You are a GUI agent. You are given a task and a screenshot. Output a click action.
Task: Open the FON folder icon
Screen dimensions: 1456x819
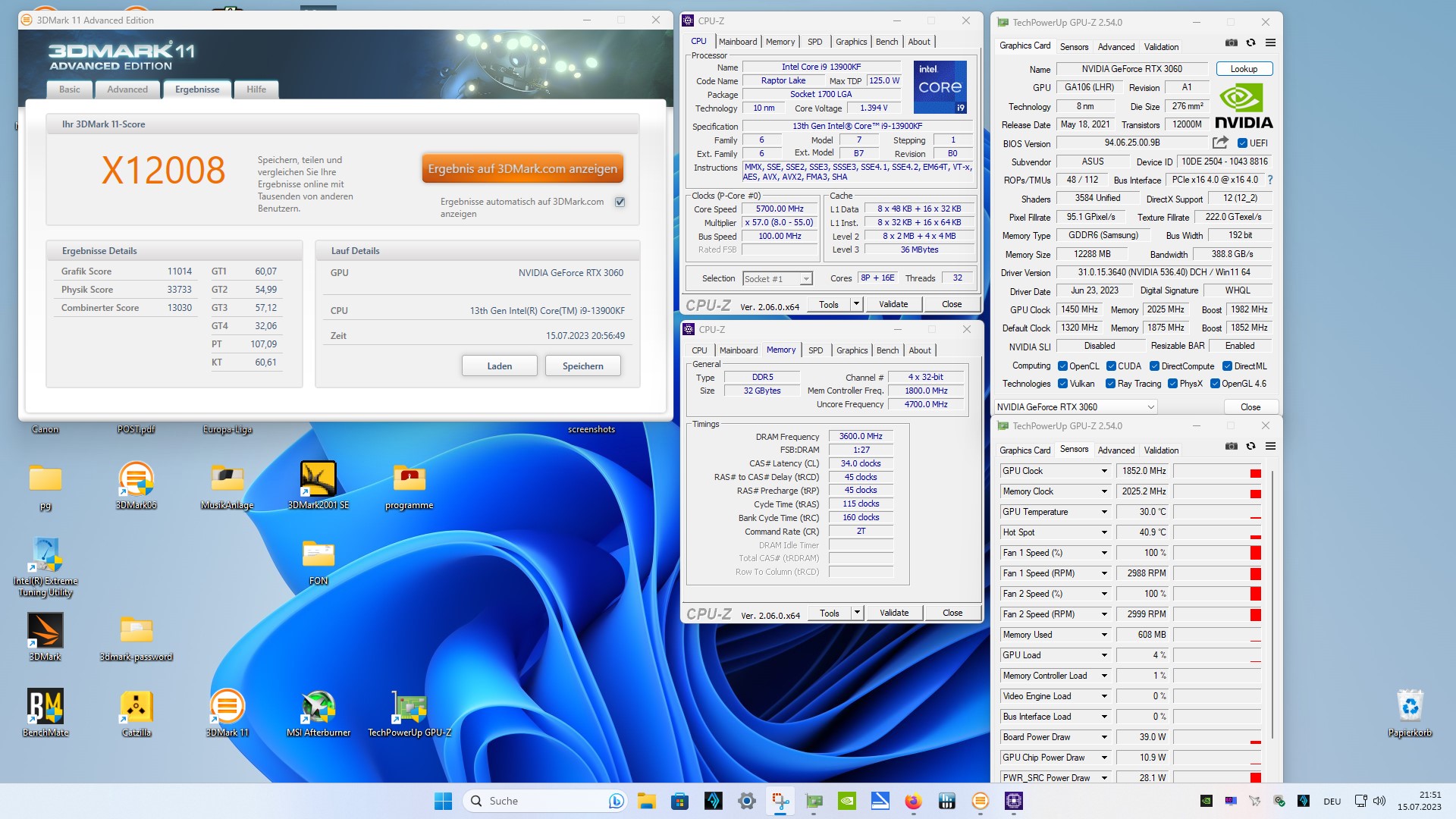[x=318, y=561]
